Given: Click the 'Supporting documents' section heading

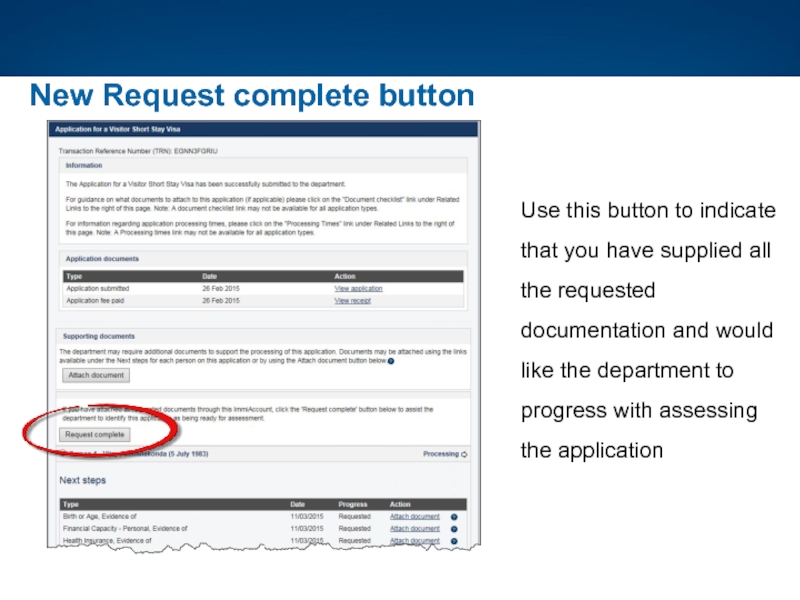Looking at the screenshot, I should coord(99,337).
